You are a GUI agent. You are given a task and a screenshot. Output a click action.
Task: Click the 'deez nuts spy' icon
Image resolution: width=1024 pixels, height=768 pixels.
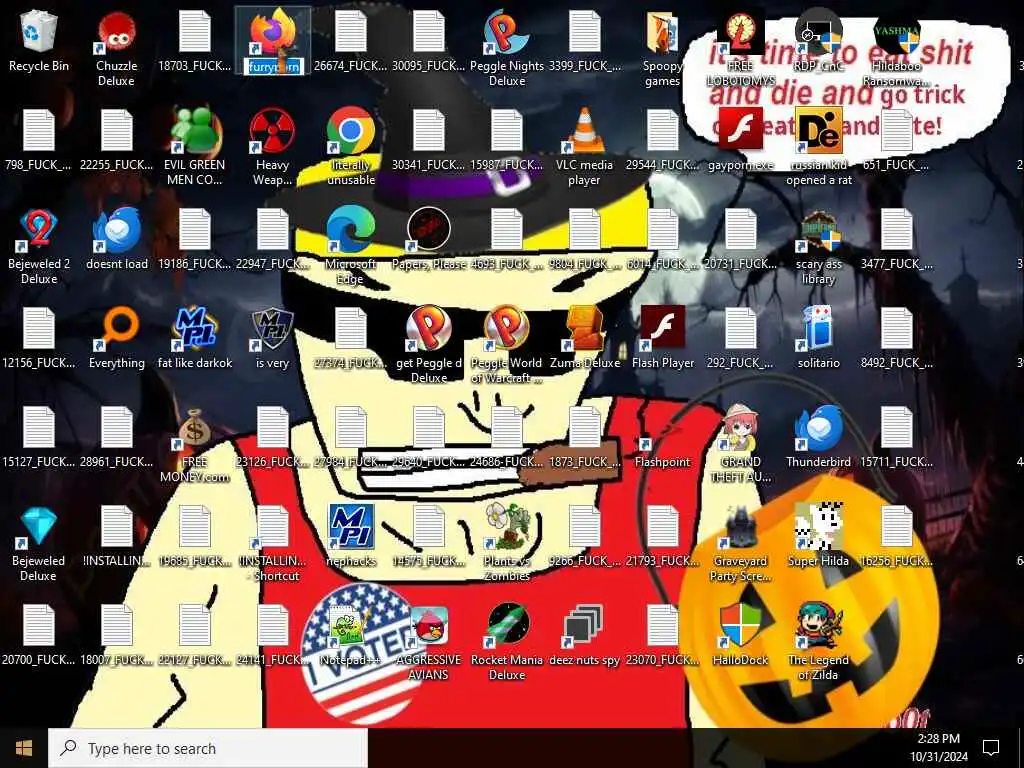584,626
